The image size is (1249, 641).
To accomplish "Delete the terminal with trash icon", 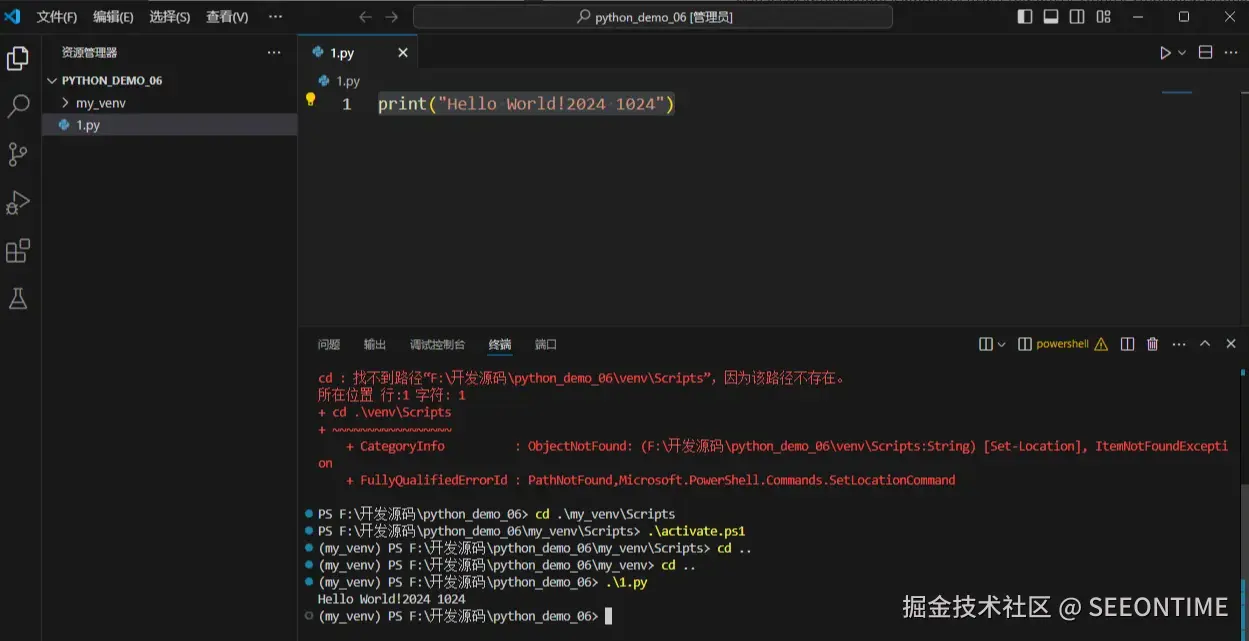I will [1152, 344].
